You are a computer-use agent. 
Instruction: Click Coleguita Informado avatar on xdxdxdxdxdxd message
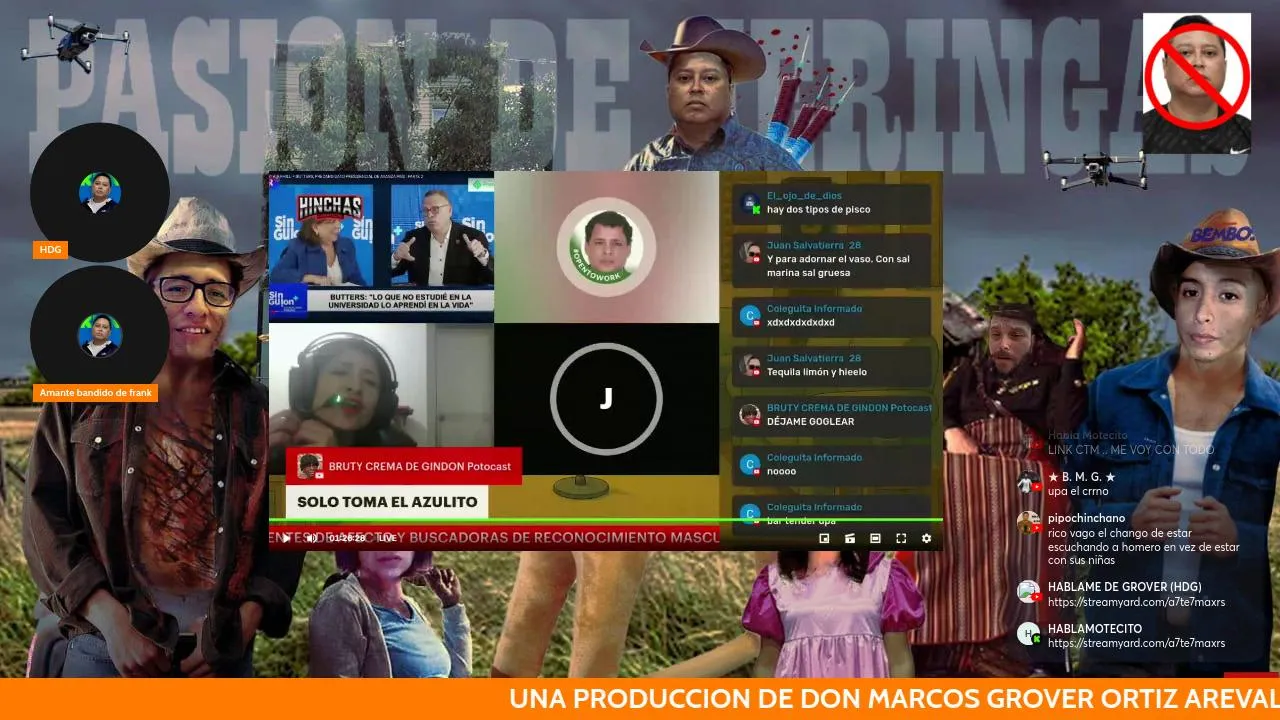tap(750, 316)
